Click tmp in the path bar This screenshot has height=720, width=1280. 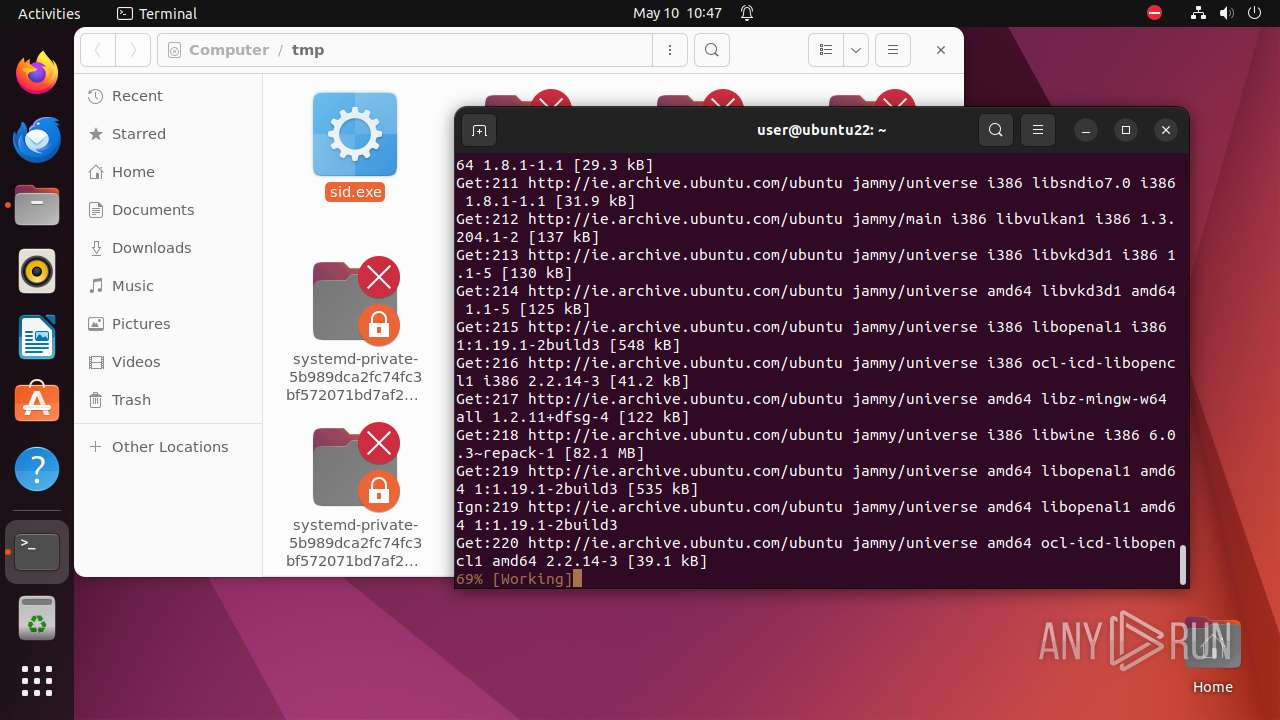click(308, 50)
